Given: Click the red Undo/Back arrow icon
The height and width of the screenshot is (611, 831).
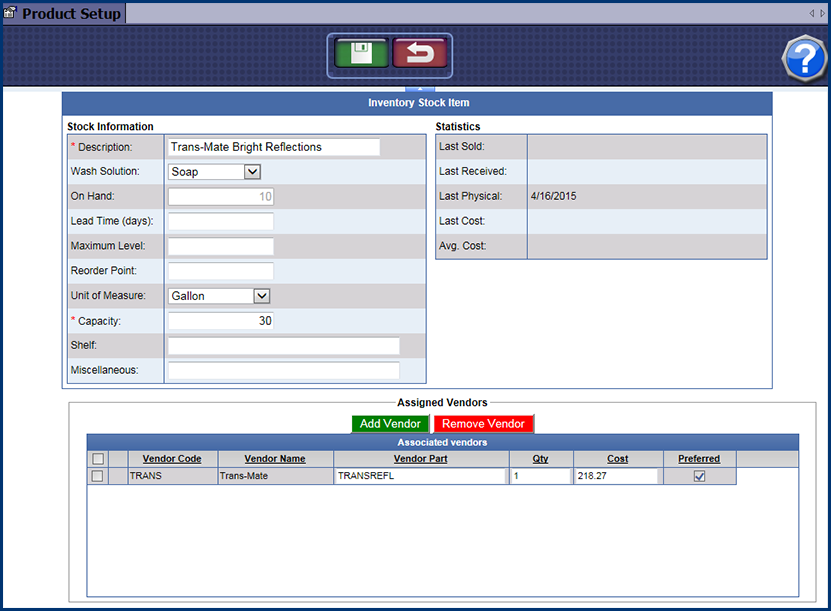Looking at the screenshot, I should (420, 55).
